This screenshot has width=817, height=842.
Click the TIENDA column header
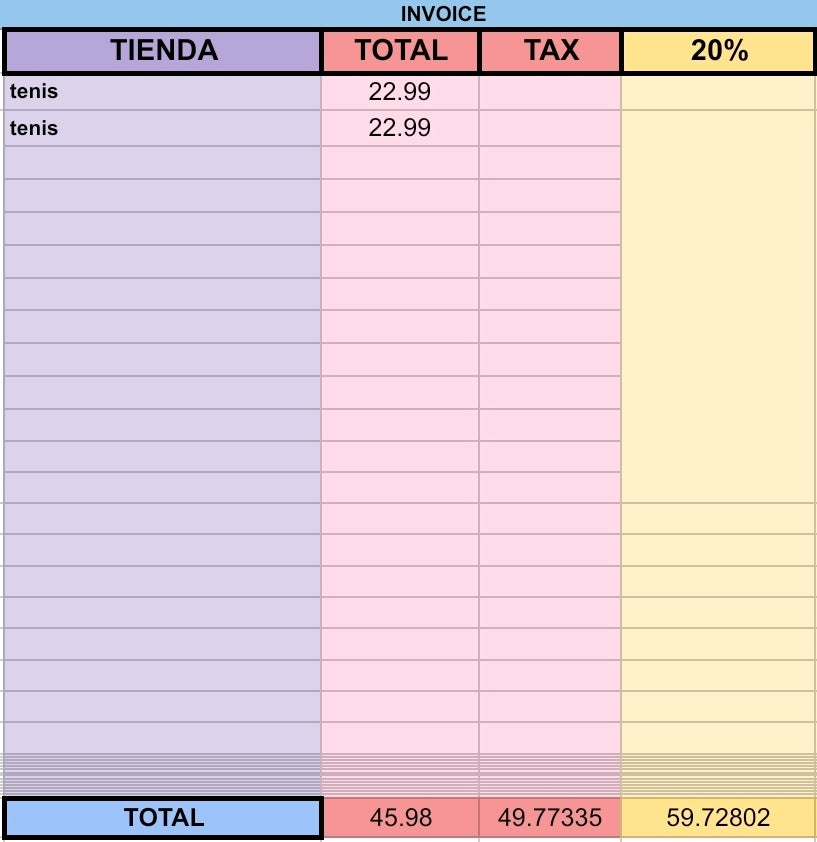click(x=163, y=51)
